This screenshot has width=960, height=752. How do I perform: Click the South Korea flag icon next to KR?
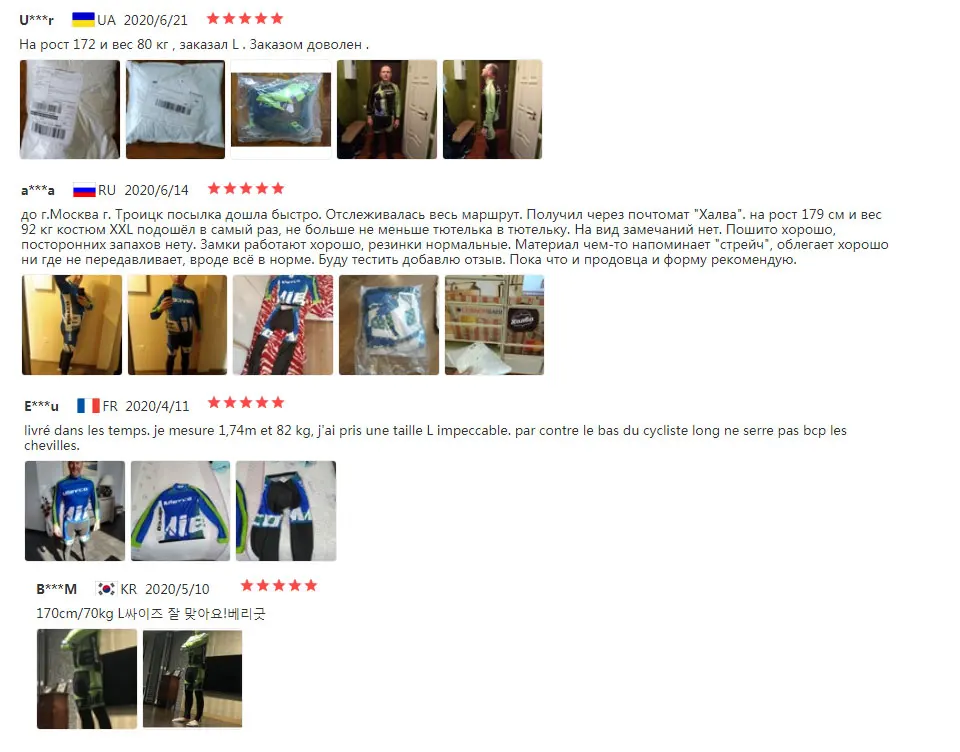[107, 588]
